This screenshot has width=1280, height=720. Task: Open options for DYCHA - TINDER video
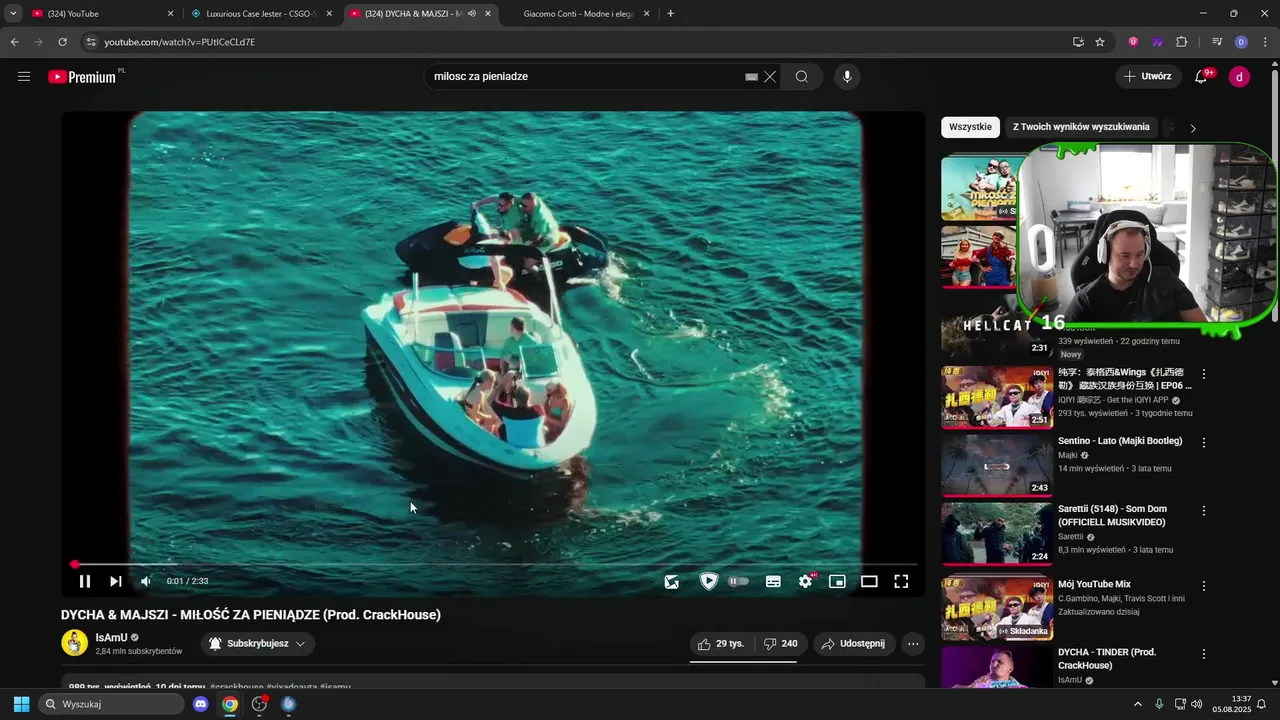[x=1204, y=654]
